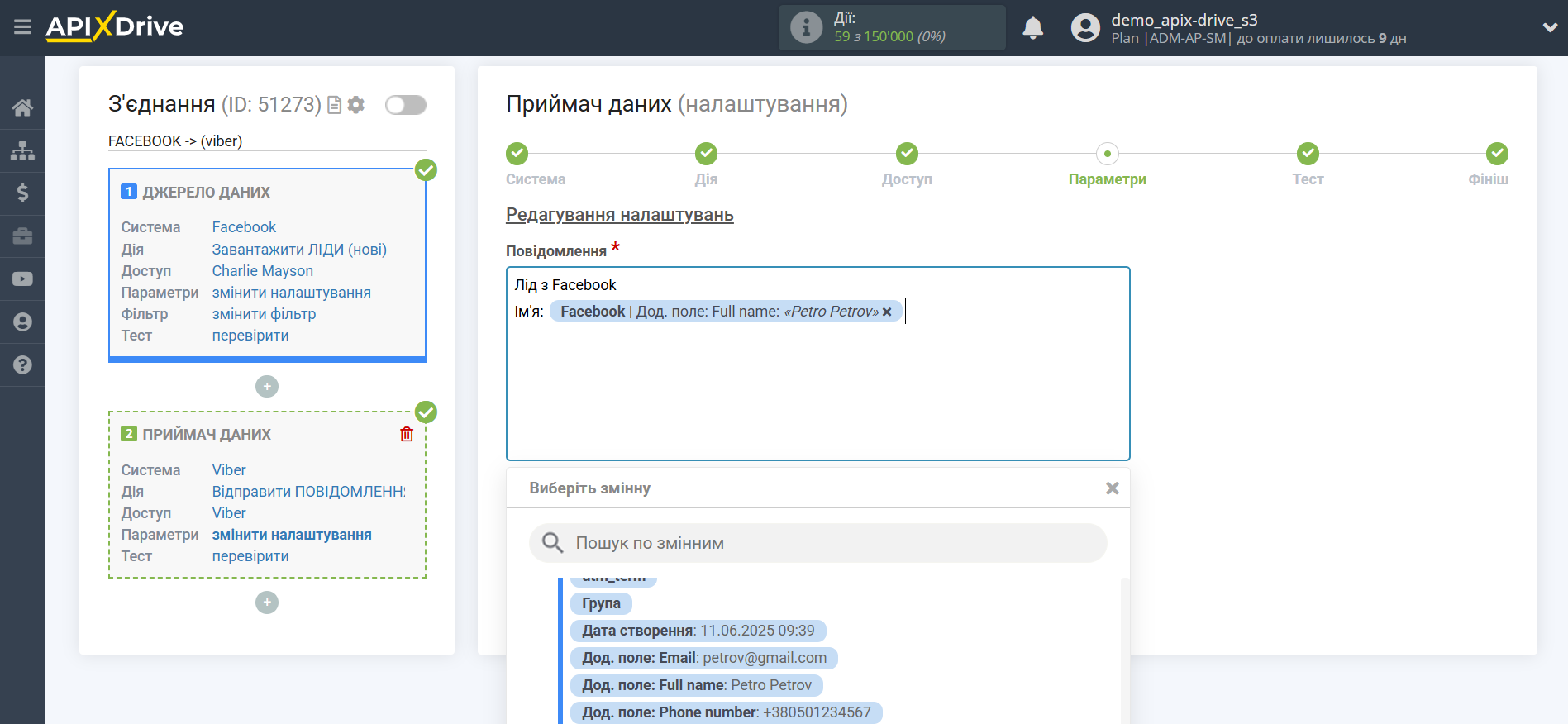This screenshot has height=724, width=1568.
Task: Open 'Завантажити ЛІДИ (нові)' action link
Action: pyautogui.click(x=299, y=250)
